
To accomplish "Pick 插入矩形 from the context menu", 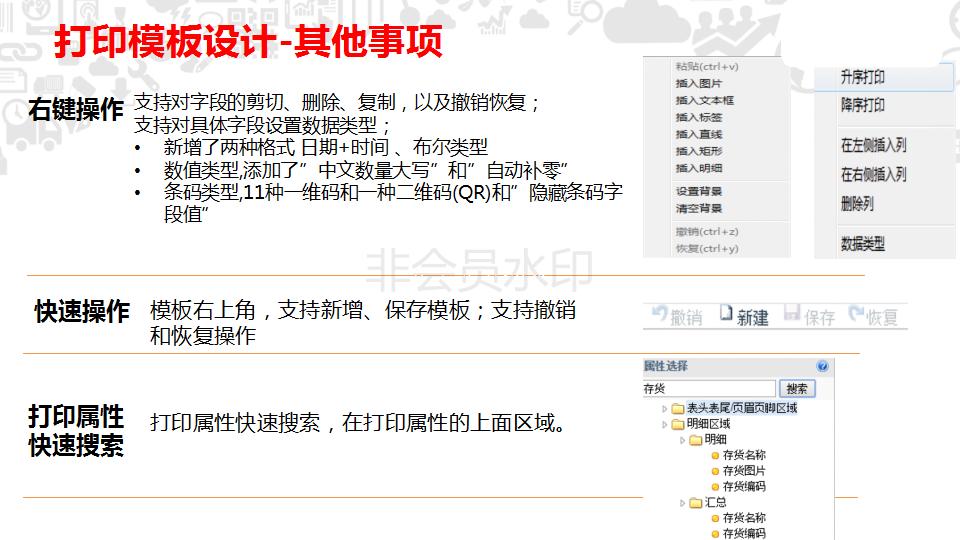I will tap(699, 151).
